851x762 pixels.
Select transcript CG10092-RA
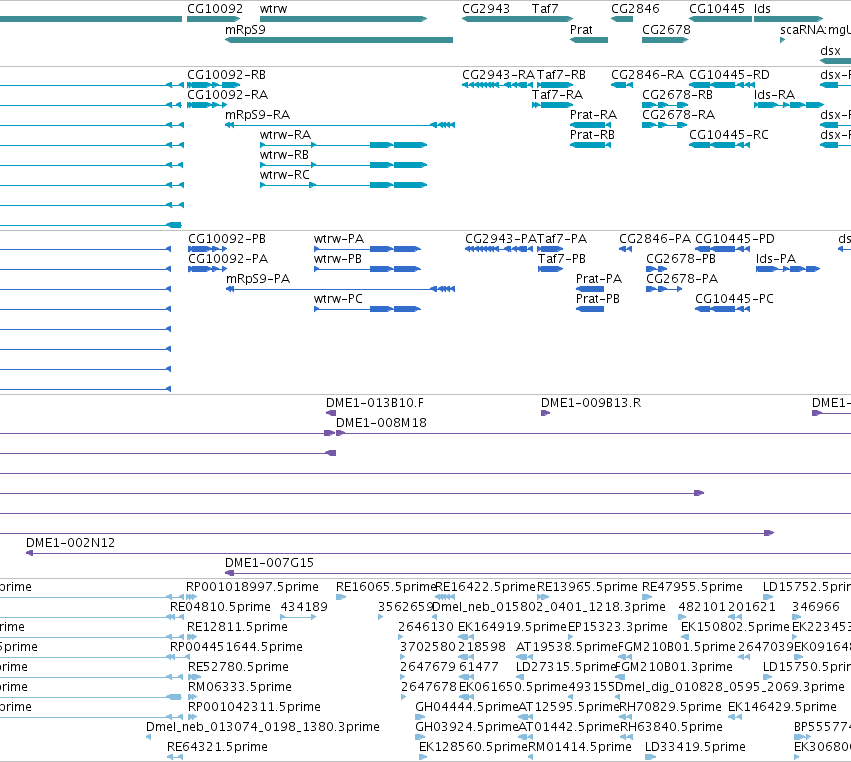pos(227,95)
